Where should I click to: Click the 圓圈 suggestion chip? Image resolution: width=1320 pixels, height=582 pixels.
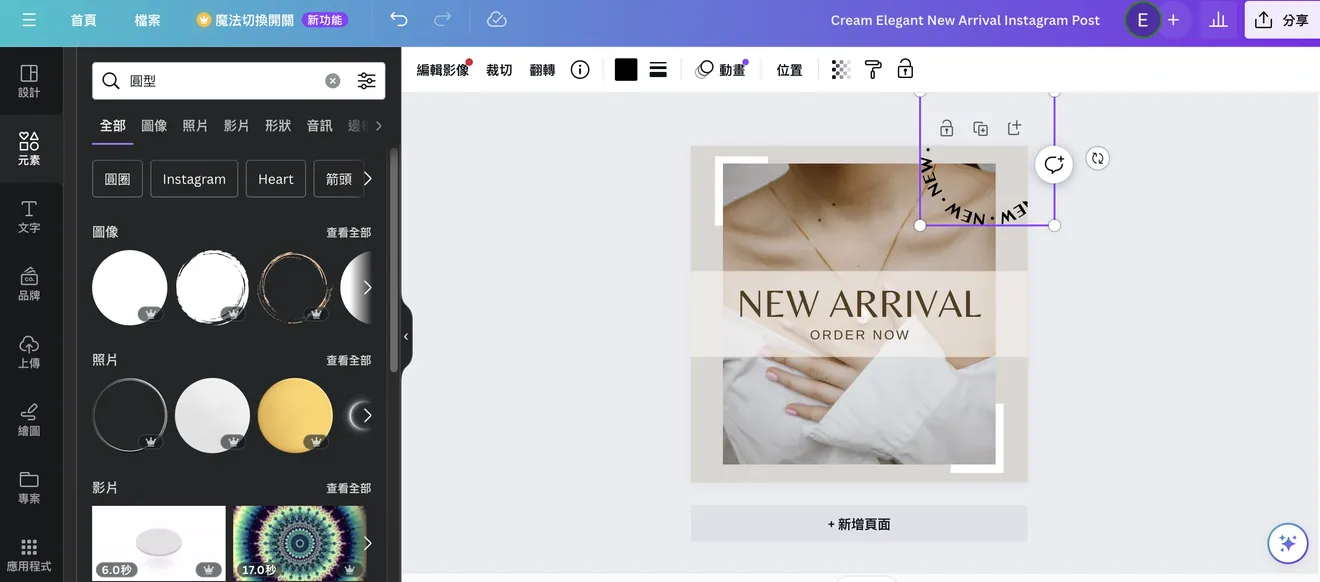tap(117, 179)
